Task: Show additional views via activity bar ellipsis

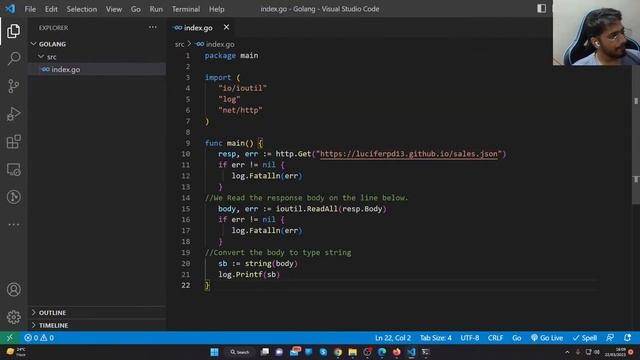Action: 13,224
